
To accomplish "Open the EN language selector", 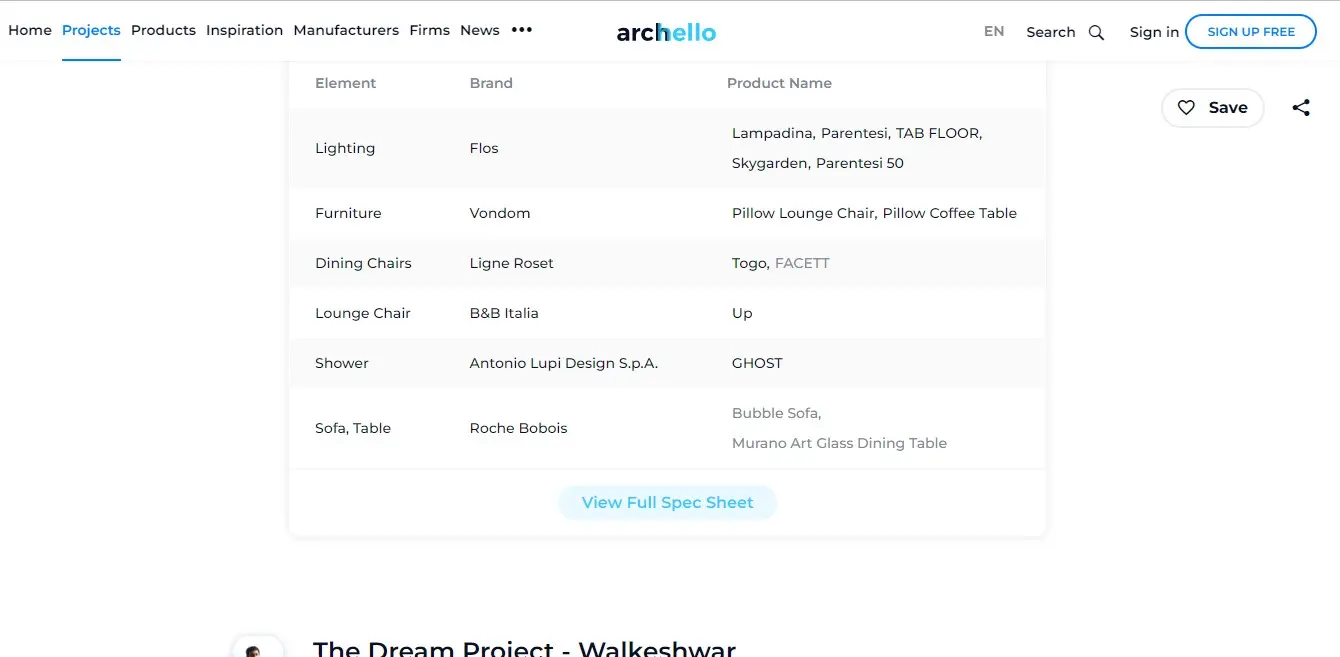I will (994, 31).
